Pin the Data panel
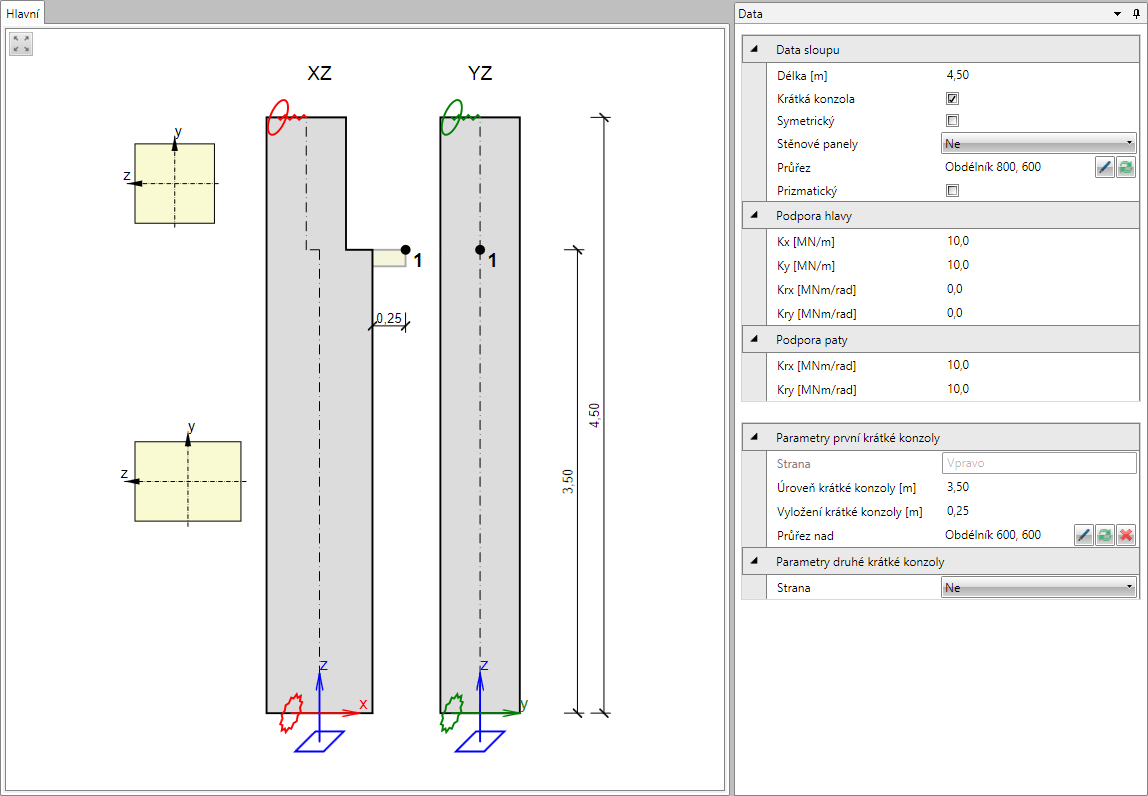1148x796 pixels. (x=1136, y=13)
